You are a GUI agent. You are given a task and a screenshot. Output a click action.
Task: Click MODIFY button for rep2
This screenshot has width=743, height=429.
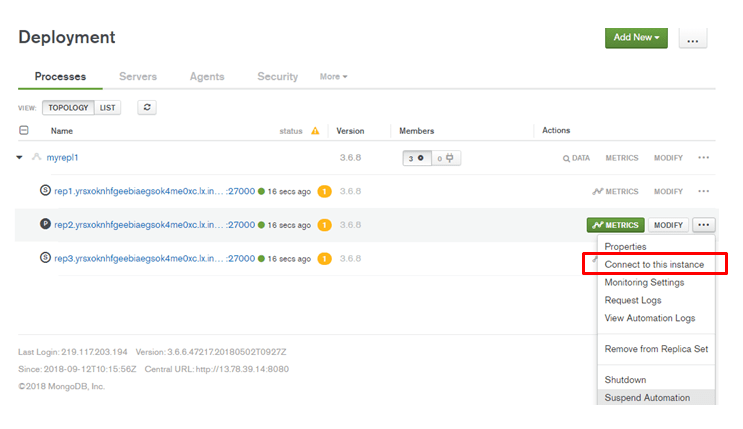668,225
